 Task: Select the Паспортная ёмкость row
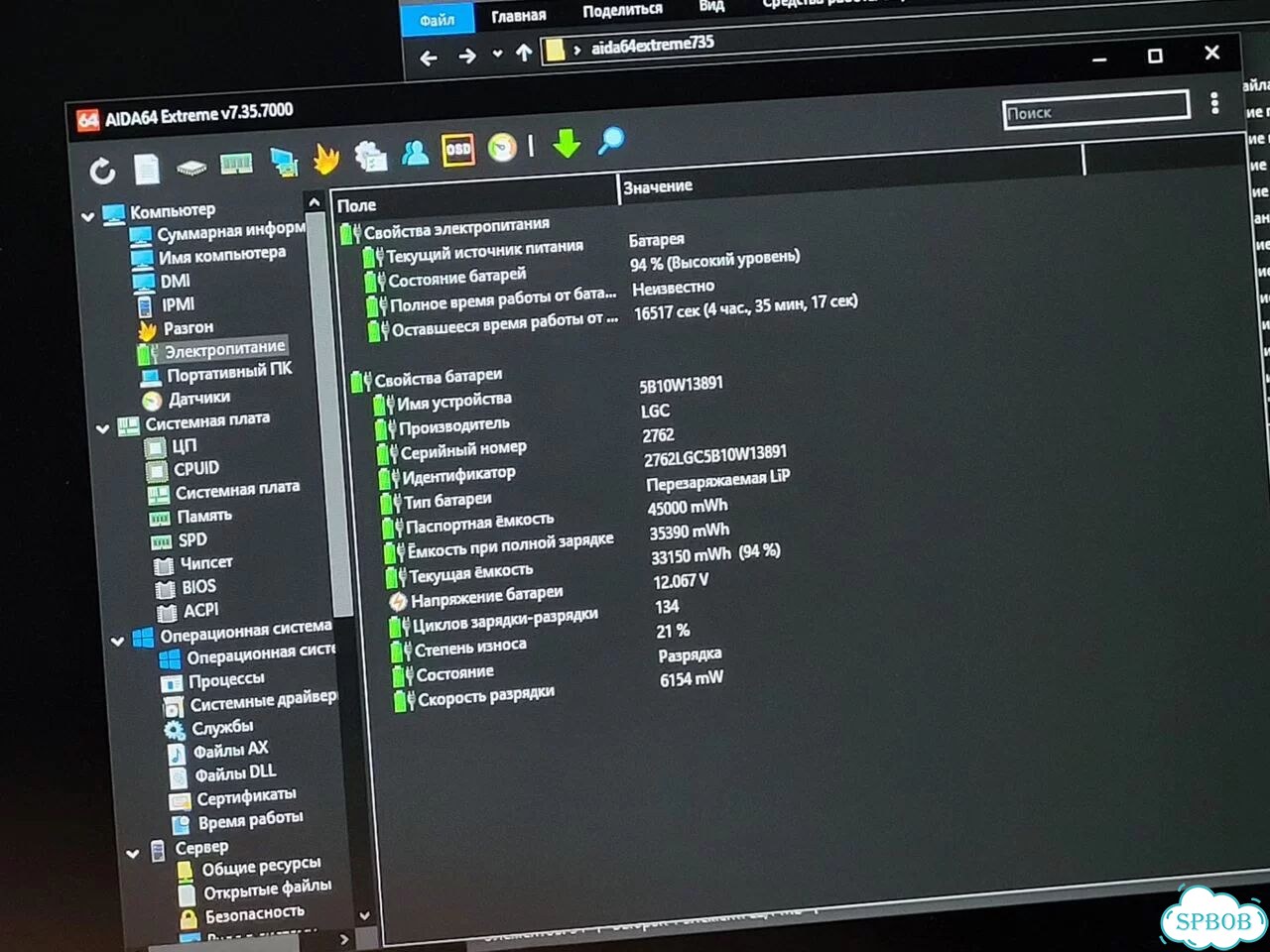468,523
